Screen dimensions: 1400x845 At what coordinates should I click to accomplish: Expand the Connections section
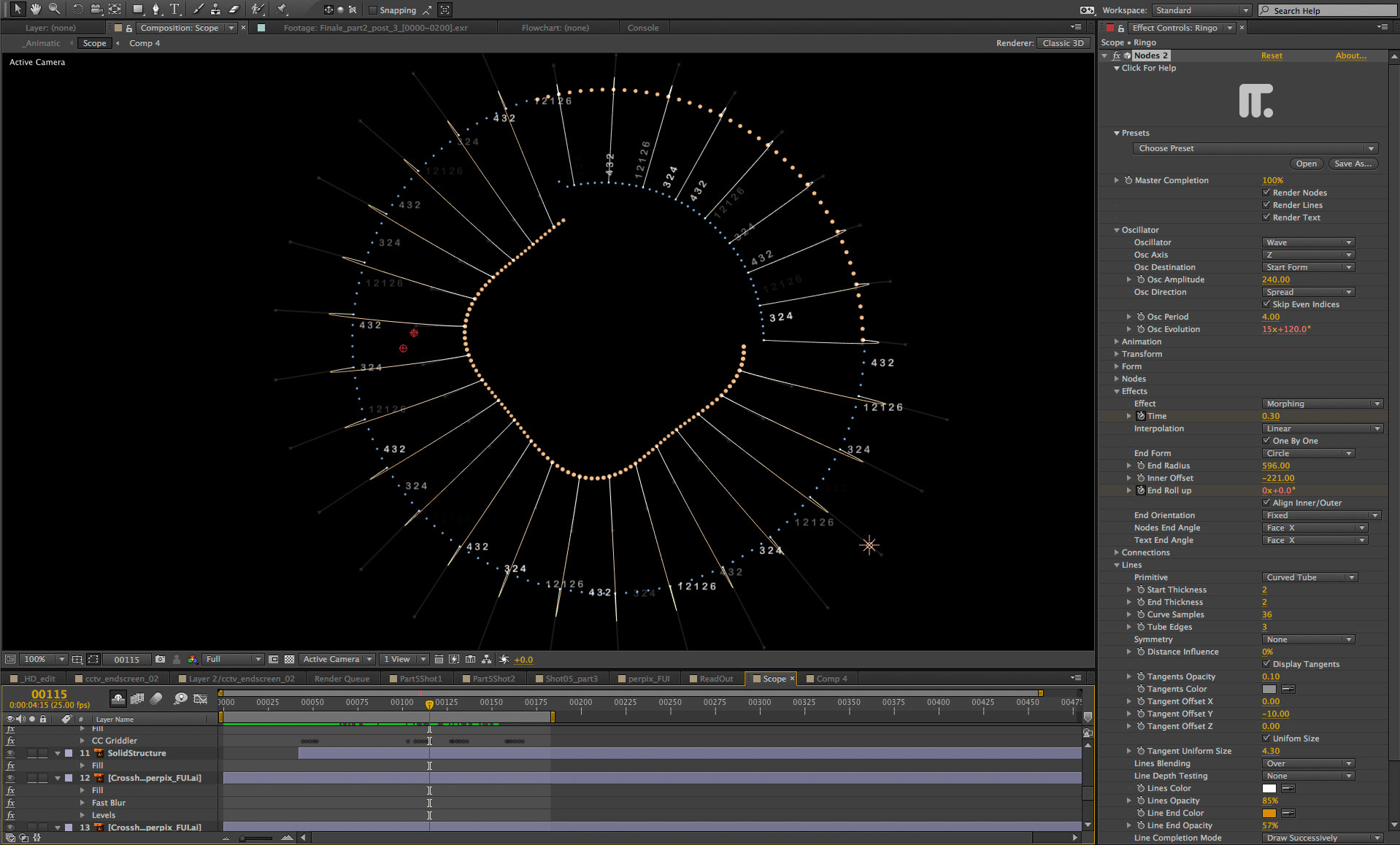1117,552
